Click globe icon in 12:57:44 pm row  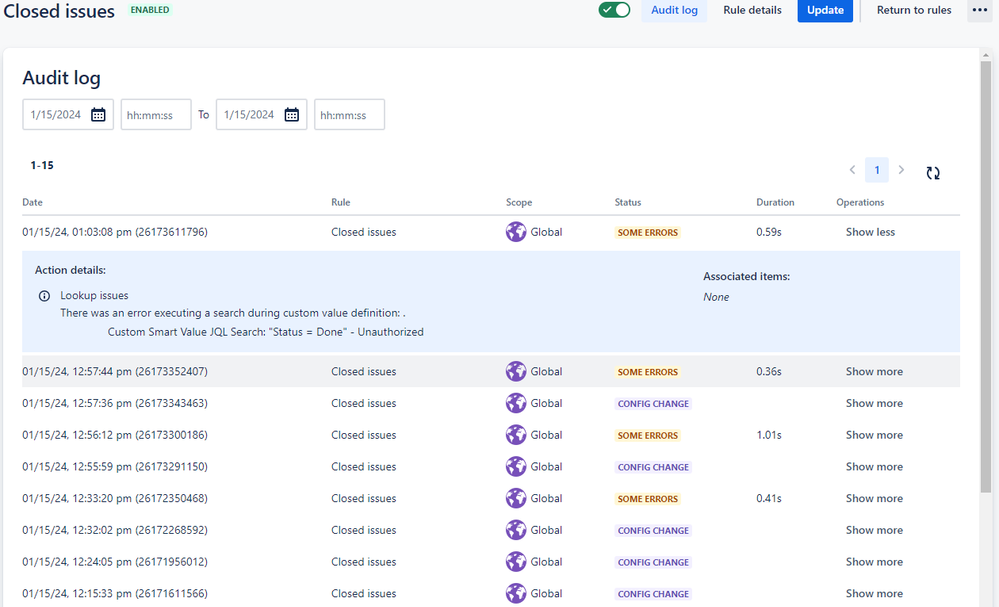click(x=516, y=371)
